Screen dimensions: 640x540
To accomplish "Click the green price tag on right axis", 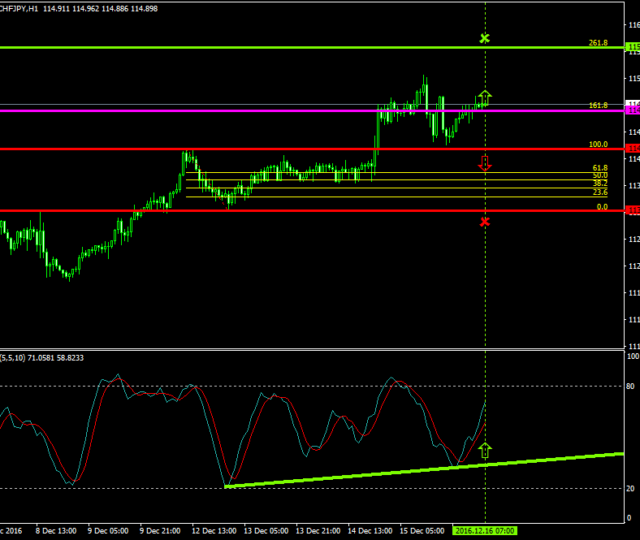I will (x=632, y=47).
